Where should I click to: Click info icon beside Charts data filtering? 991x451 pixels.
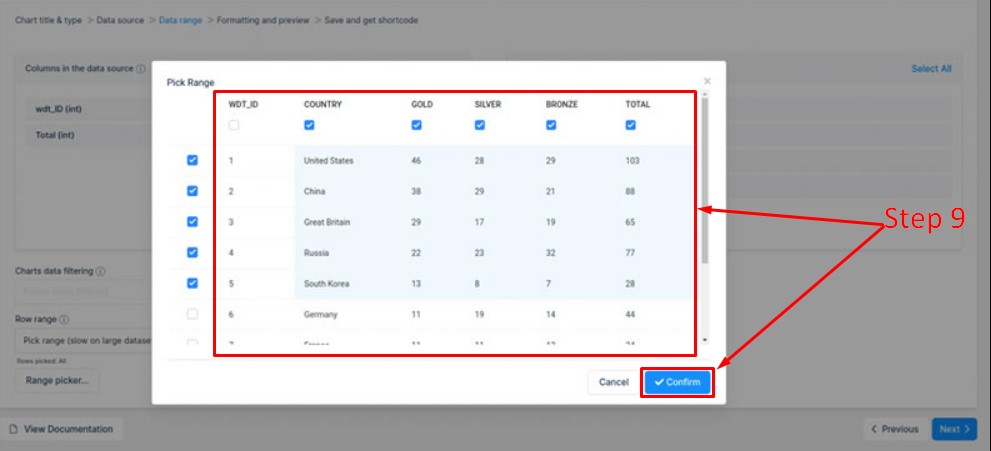[x=100, y=271]
